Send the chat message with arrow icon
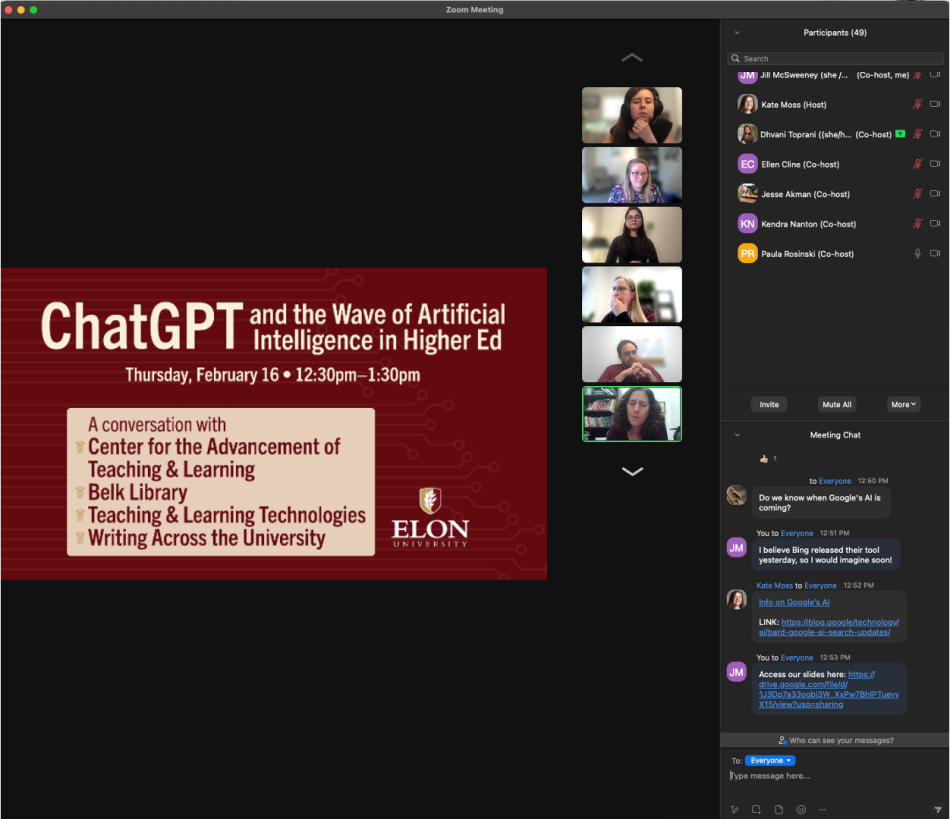The width and height of the screenshot is (950, 819). (x=937, y=809)
